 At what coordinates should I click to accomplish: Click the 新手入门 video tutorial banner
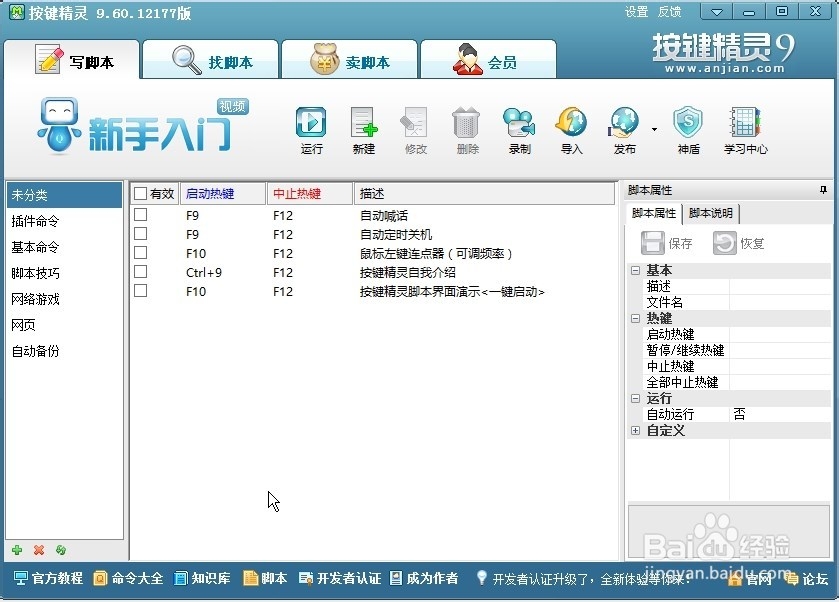point(143,126)
